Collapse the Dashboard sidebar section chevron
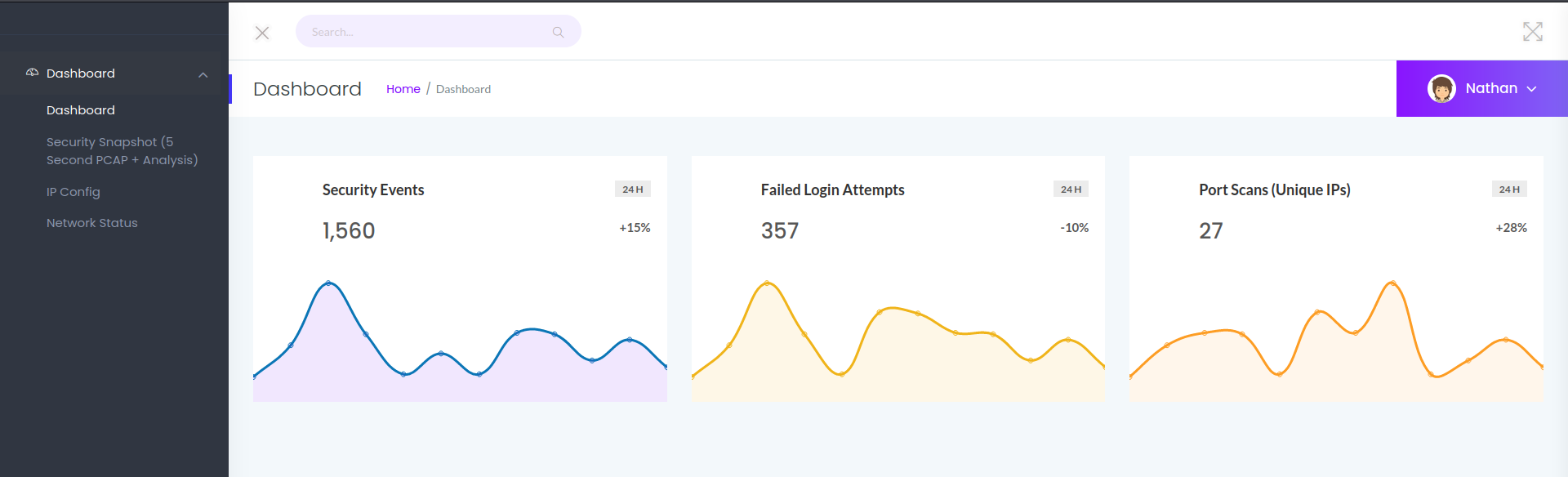This screenshot has height=477, width=1568. (x=203, y=75)
